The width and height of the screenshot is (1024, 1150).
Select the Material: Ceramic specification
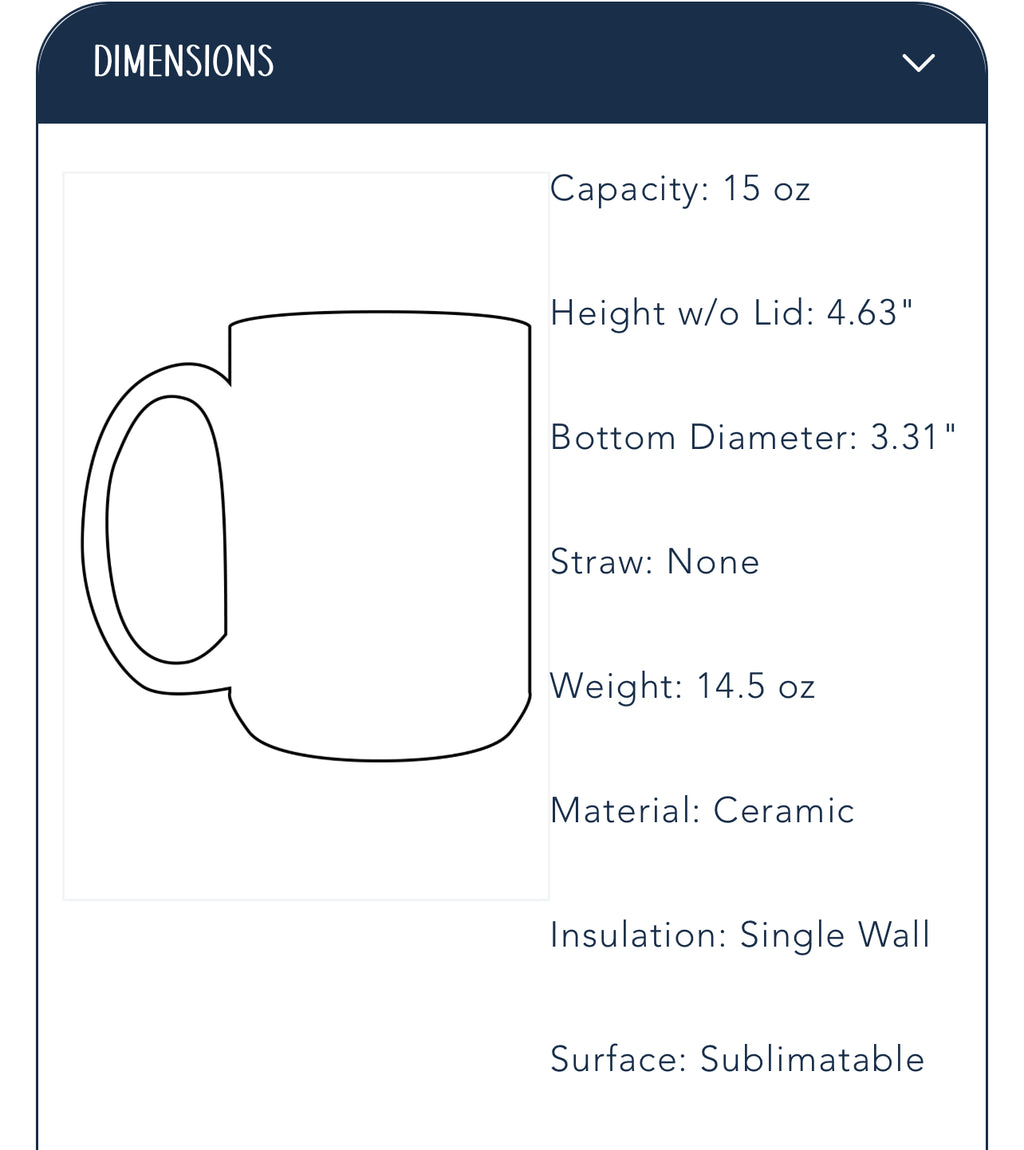click(702, 810)
